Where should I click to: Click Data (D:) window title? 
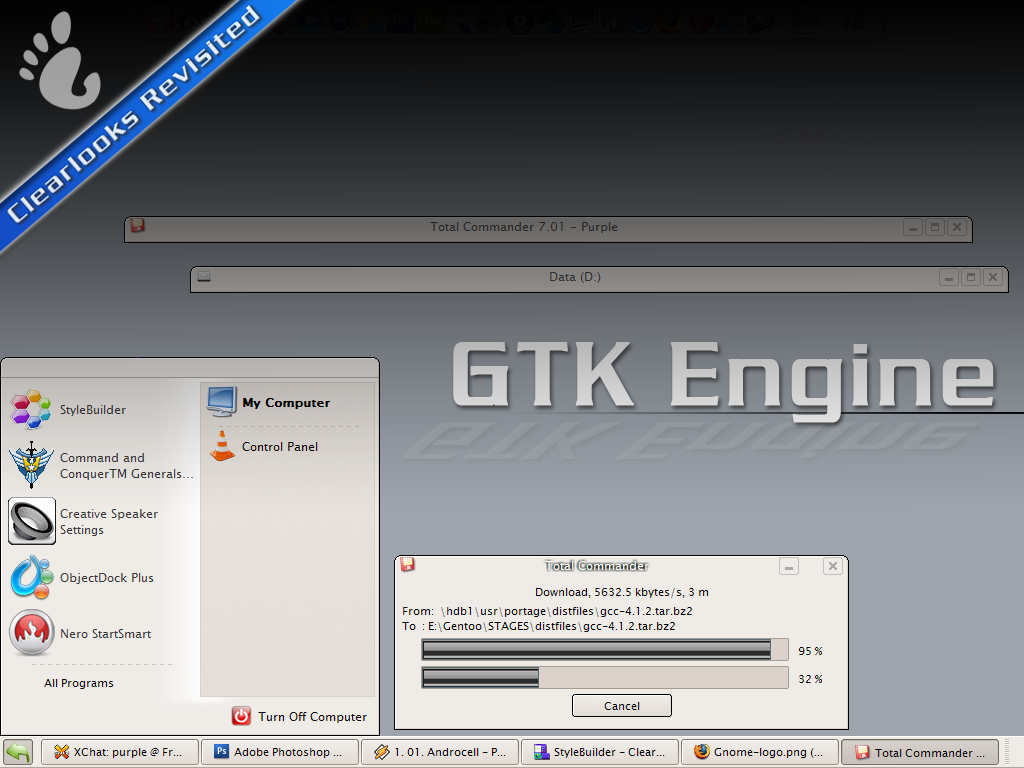coord(575,277)
